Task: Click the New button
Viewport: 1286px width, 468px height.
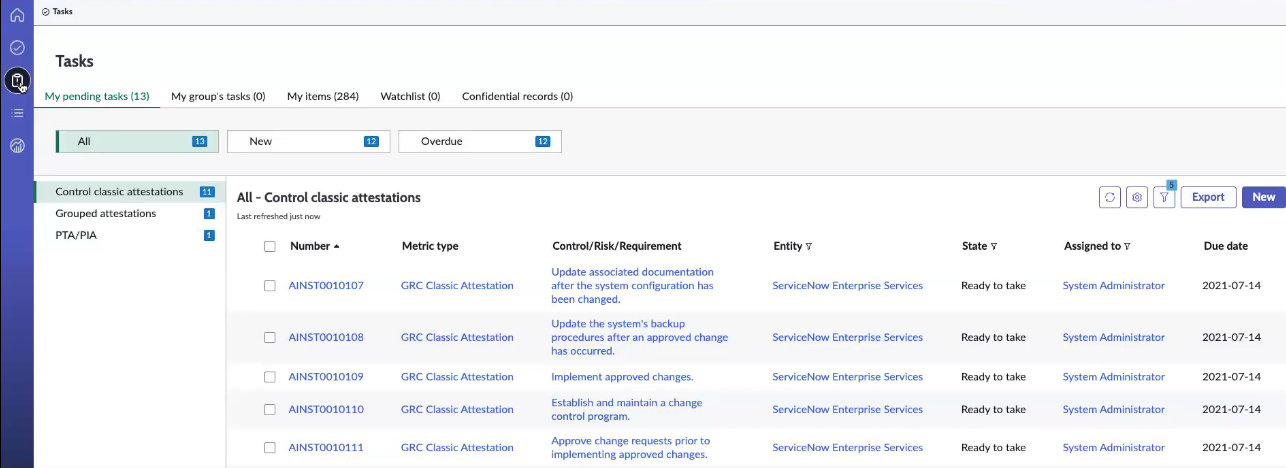Action: tap(1264, 197)
